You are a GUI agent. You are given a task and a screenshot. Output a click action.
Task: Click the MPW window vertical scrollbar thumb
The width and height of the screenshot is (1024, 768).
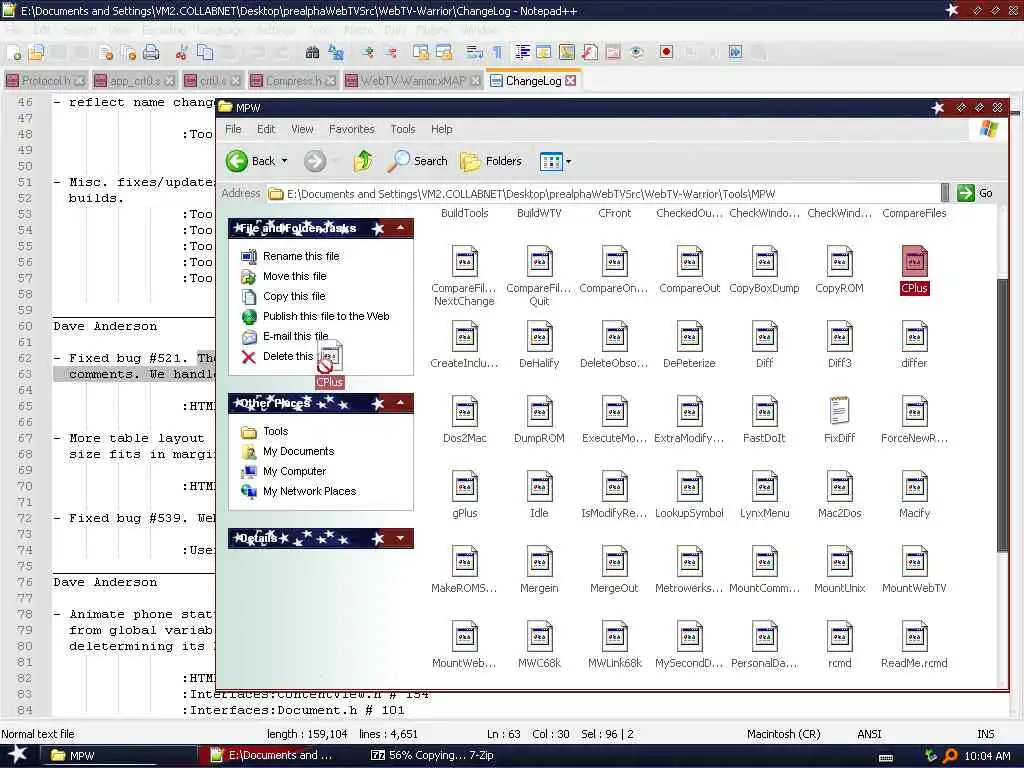1002,416
